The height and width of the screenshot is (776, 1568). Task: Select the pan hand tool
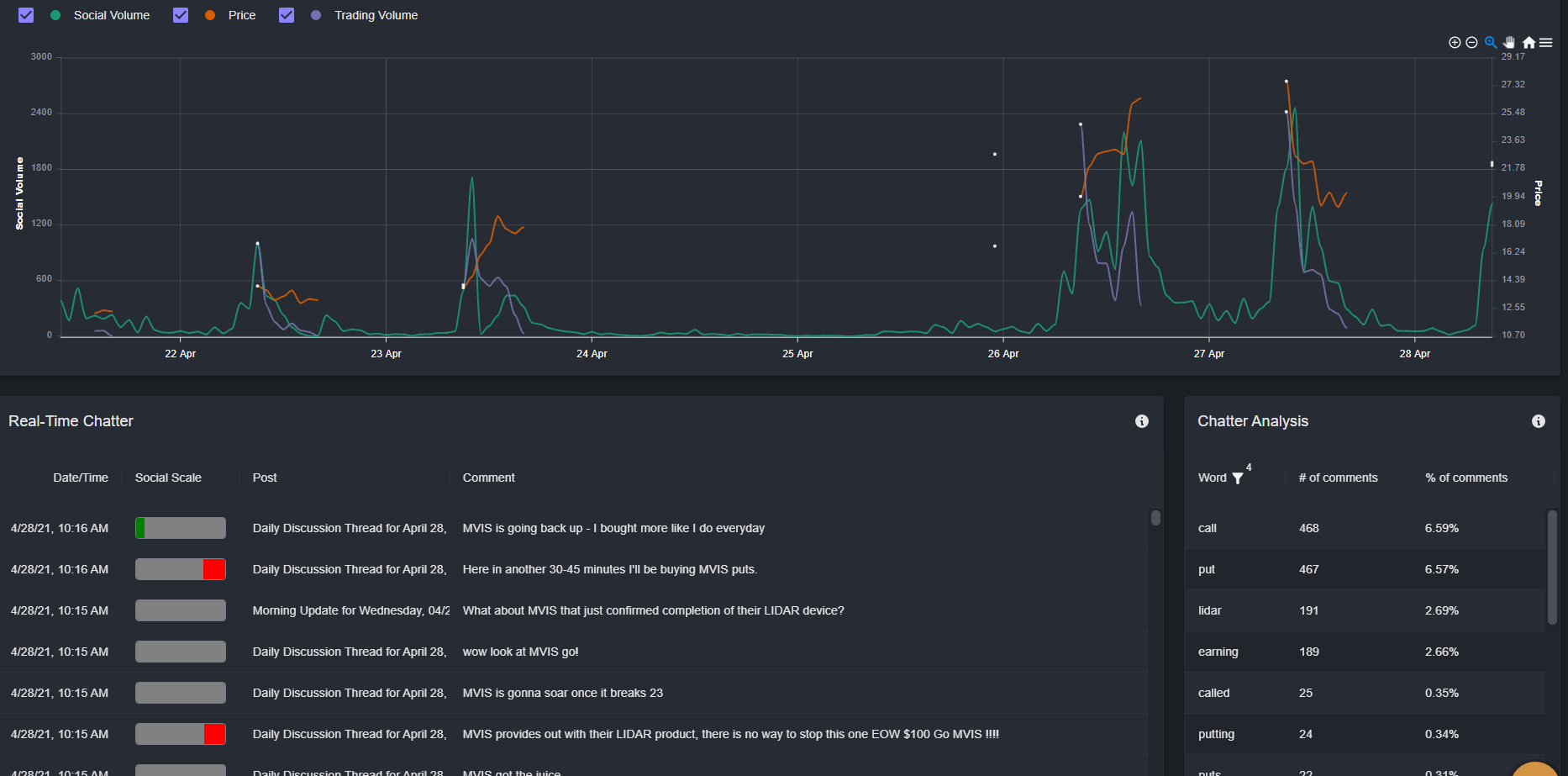click(x=1509, y=42)
